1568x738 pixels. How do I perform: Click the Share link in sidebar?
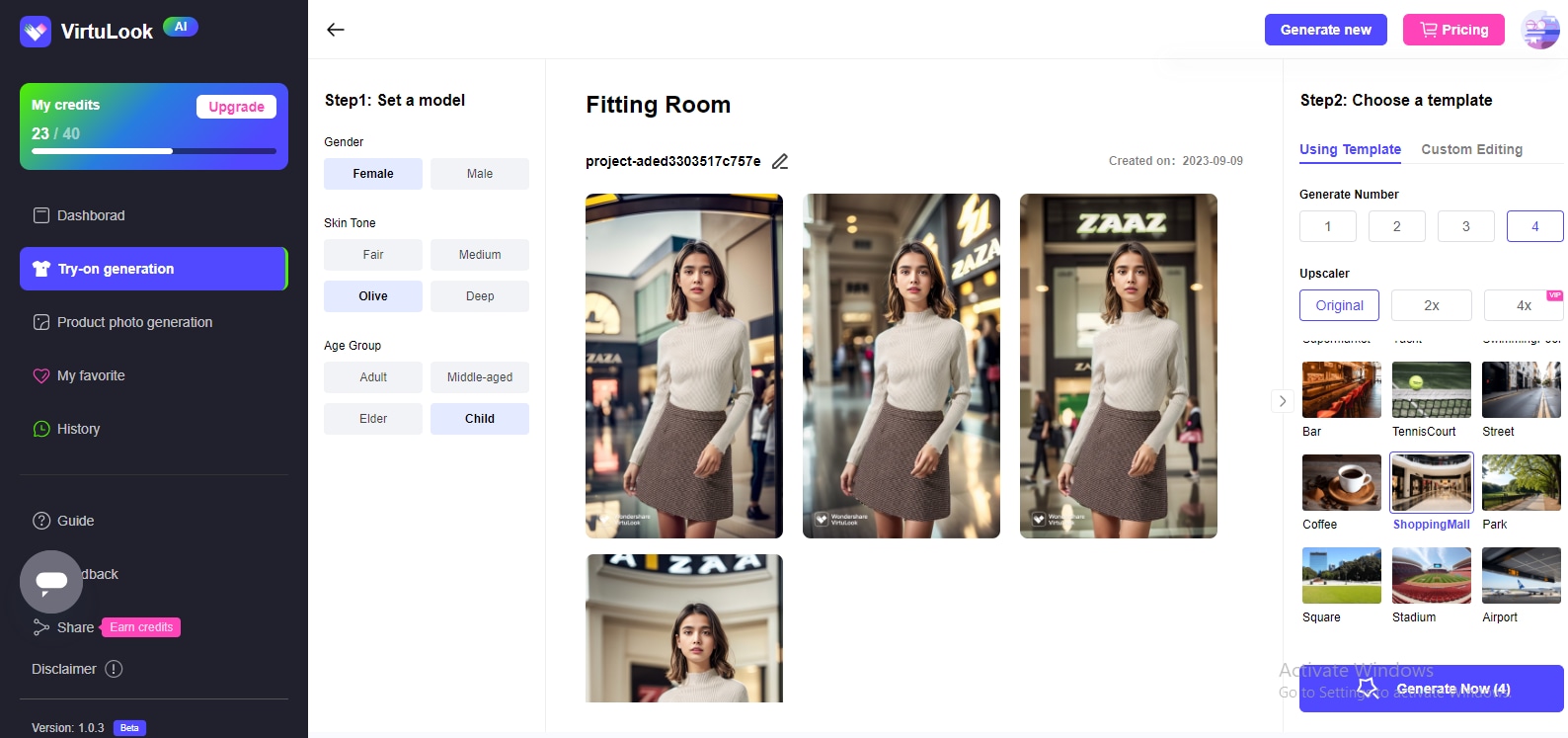75,627
